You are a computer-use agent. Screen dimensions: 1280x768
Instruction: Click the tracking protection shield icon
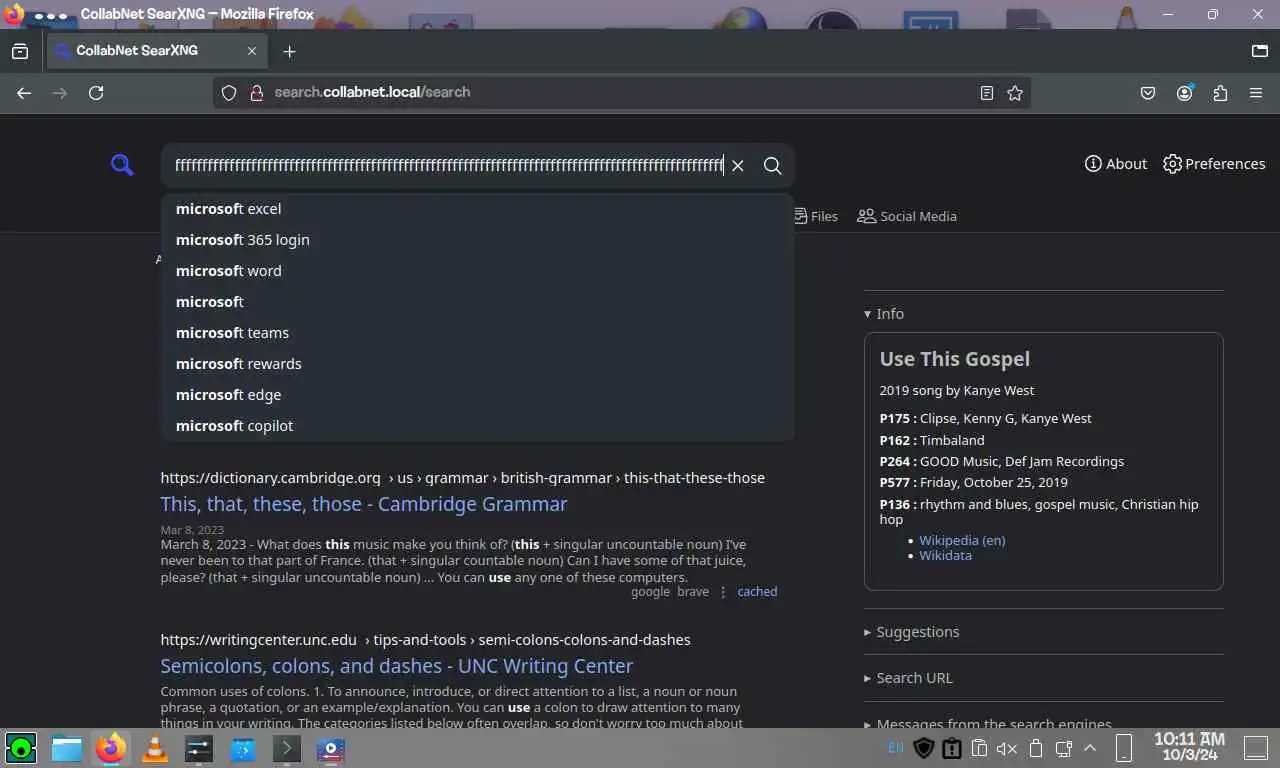pos(229,93)
